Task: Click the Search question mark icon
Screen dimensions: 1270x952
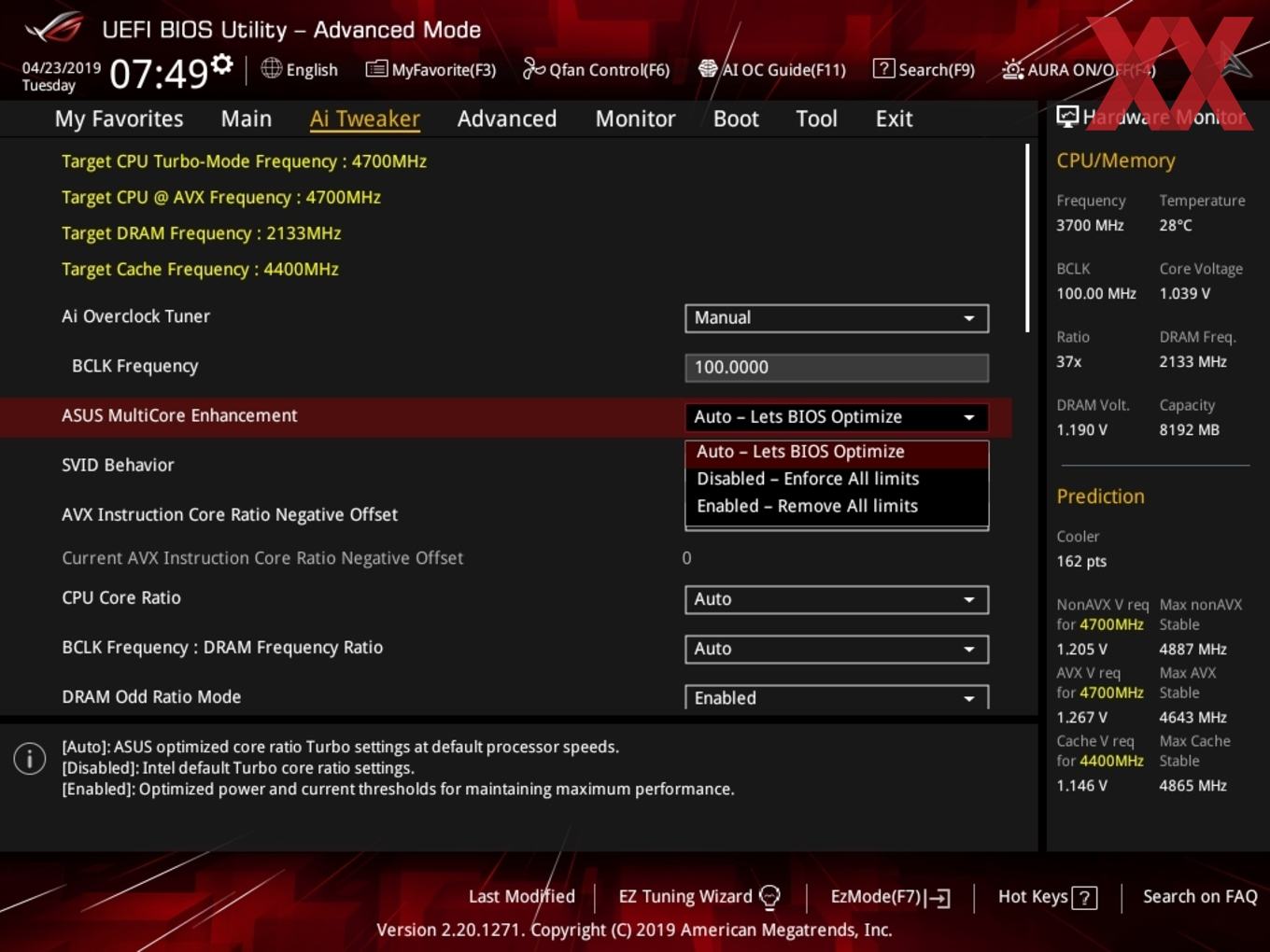Action: (x=882, y=68)
